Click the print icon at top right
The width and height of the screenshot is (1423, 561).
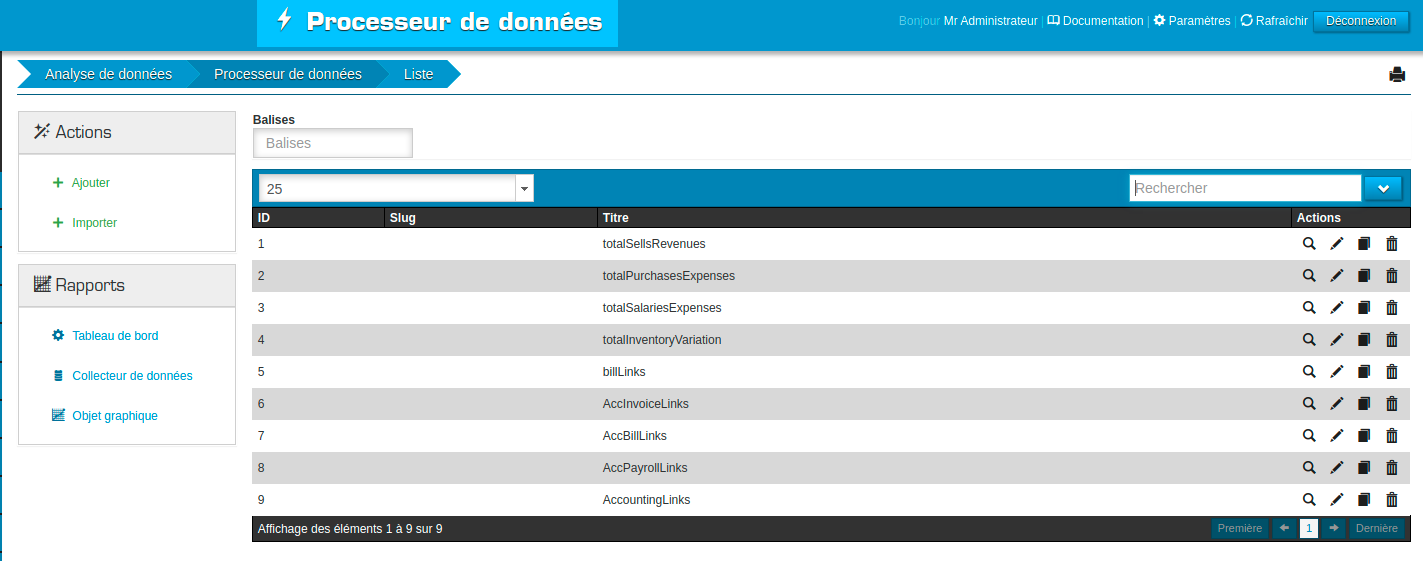(x=1397, y=75)
